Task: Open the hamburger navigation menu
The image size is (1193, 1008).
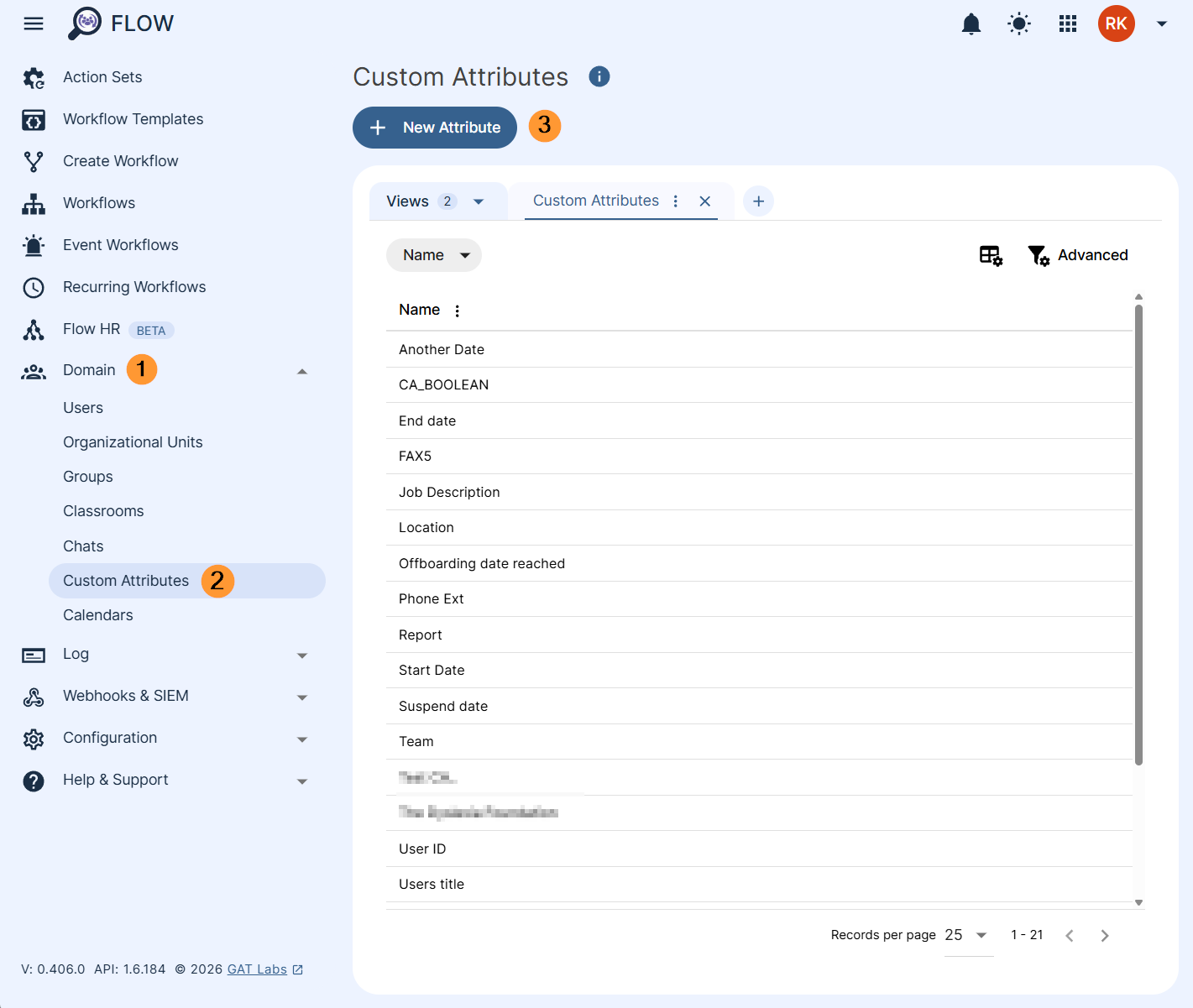Action: coord(33,23)
